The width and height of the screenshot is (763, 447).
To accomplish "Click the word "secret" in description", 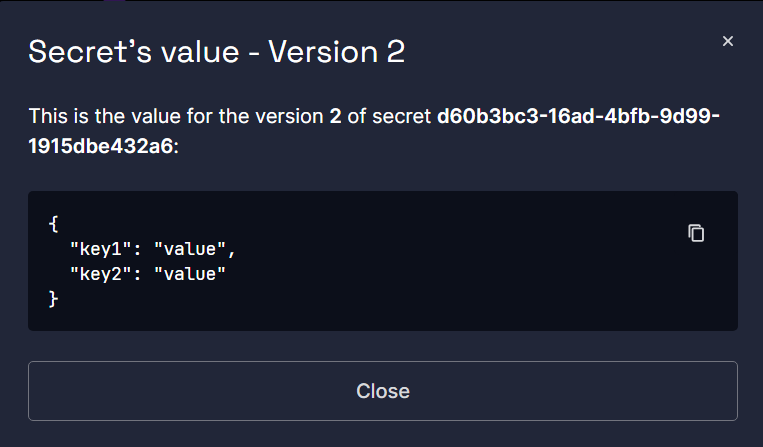I will (x=401, y=116).
